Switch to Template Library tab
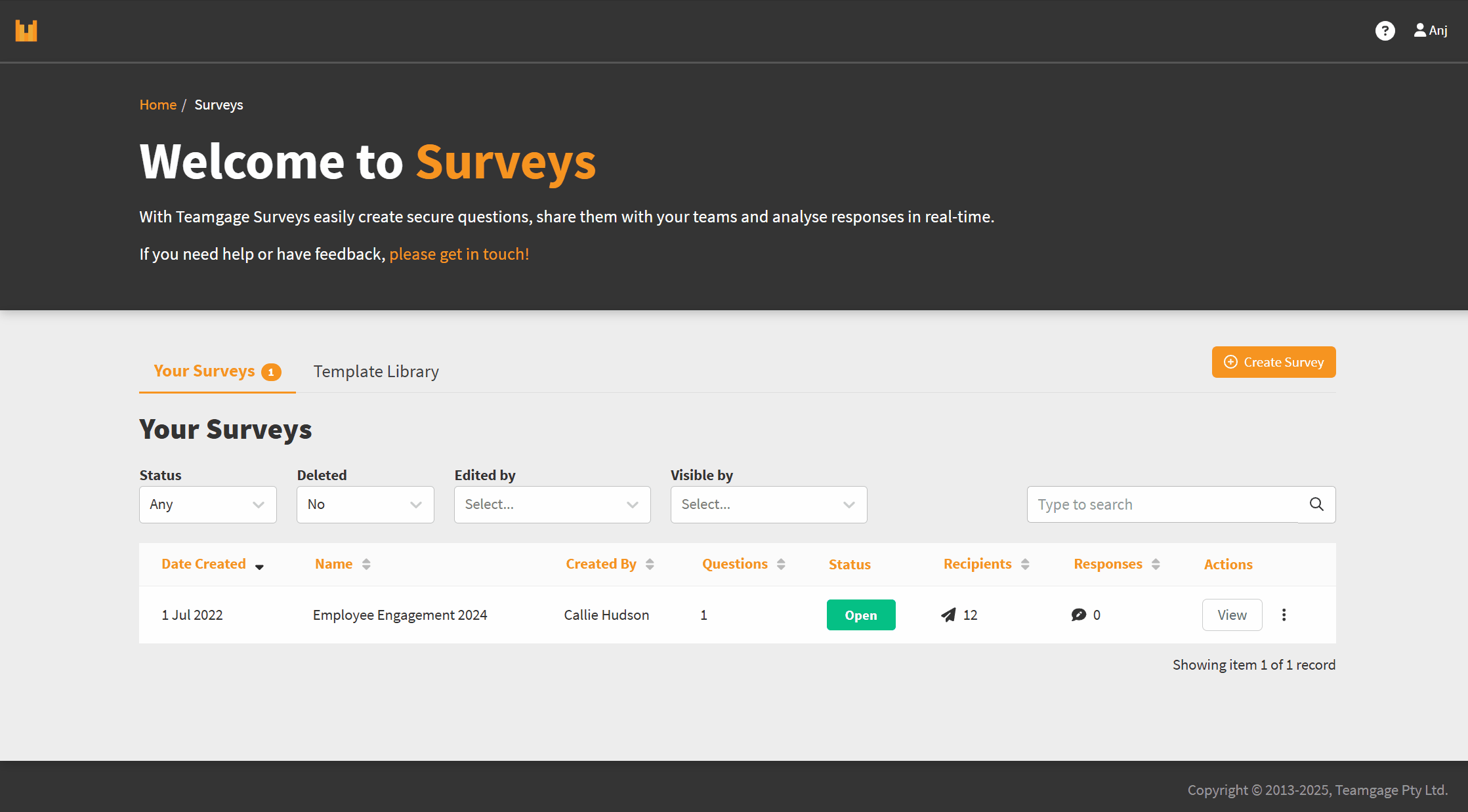This screenshot has height=812, width=1468. pos(376,371)
